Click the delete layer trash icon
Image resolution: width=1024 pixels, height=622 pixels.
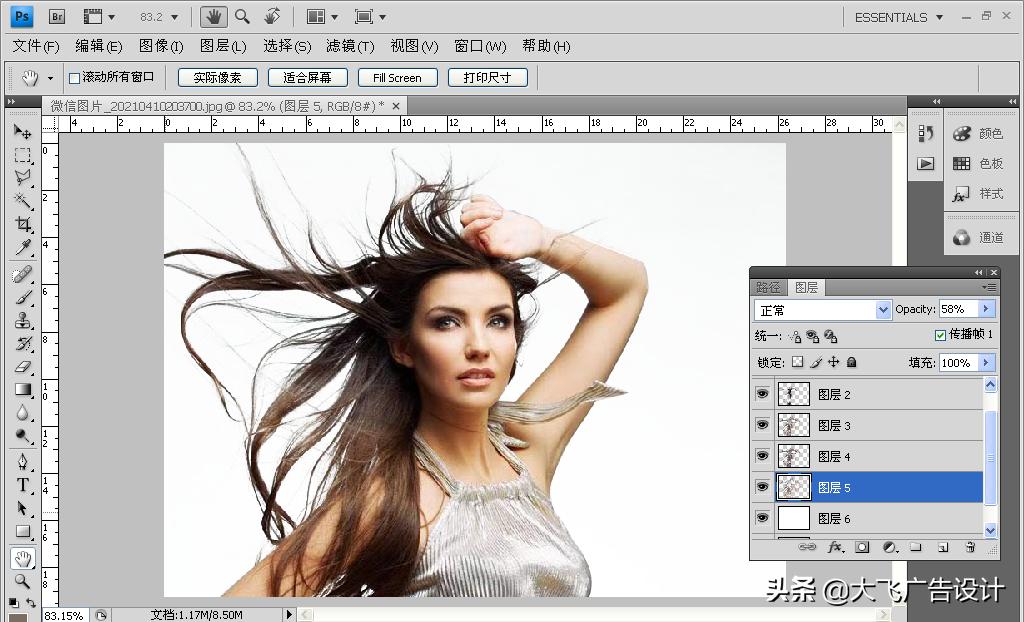coord(969,547)
